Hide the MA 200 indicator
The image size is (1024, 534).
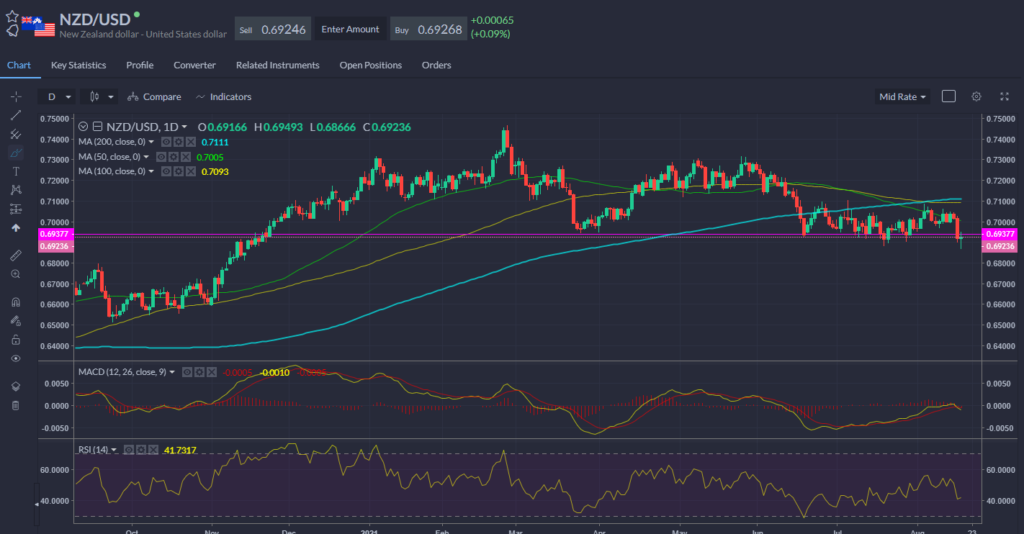click(166, 142)
